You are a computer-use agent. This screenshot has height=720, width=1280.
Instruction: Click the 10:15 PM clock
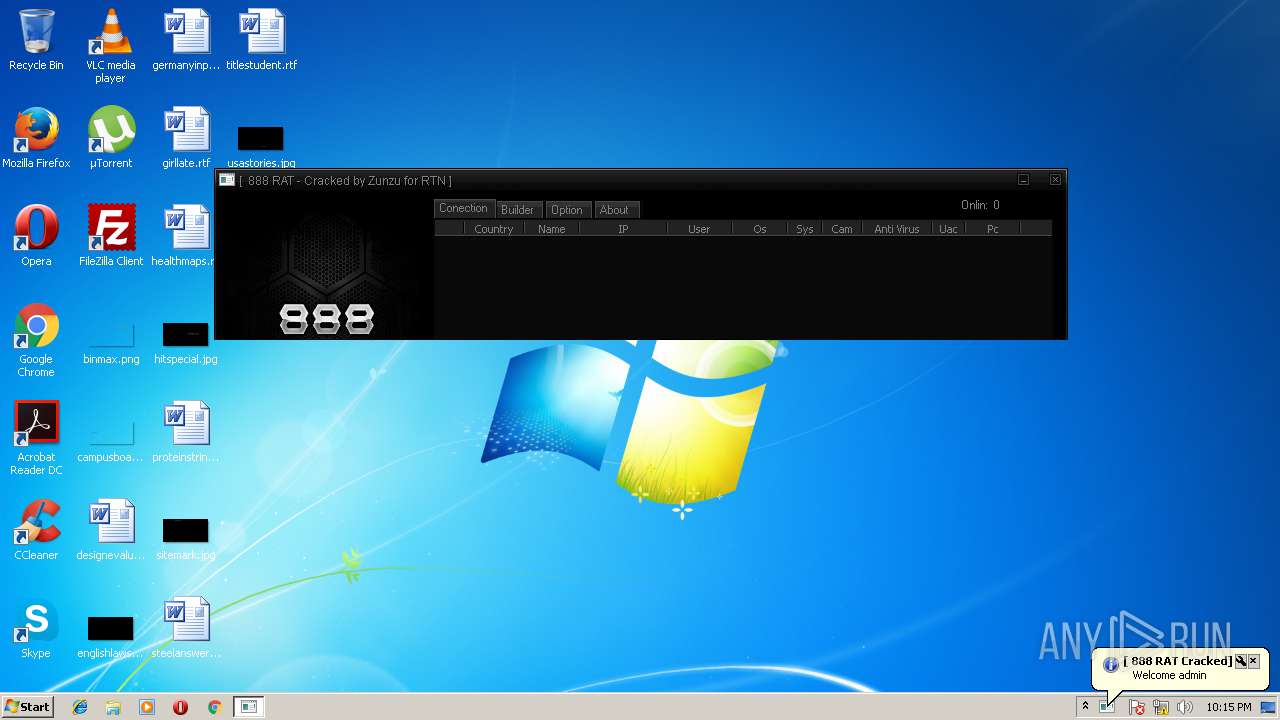tap(1228, 707)
